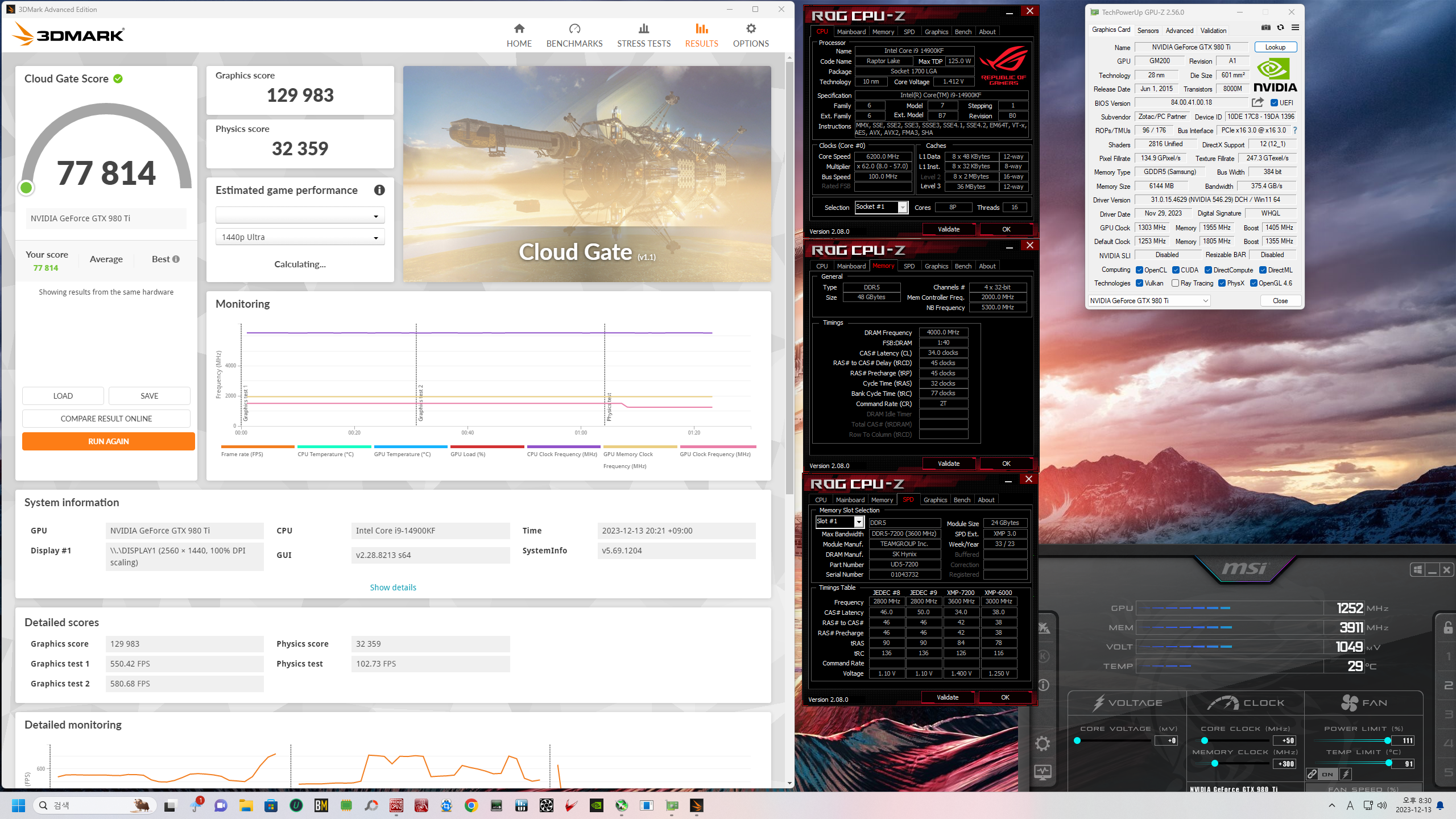Switch to Sensors tab in GPU-Z
Screen dimensions: 1456x819
[x=1148, y=31]
